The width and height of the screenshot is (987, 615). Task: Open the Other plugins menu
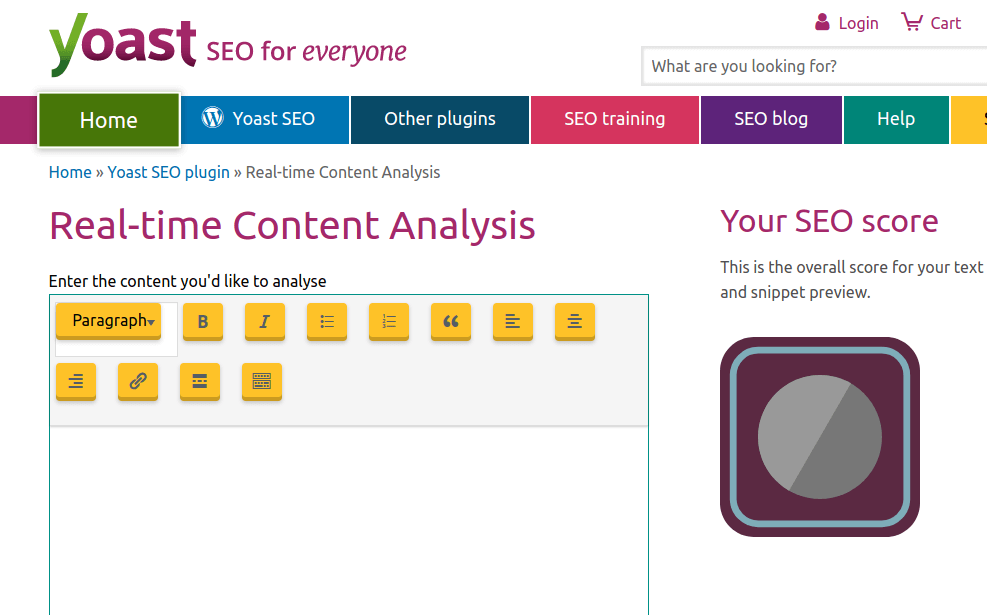point(440,120)
